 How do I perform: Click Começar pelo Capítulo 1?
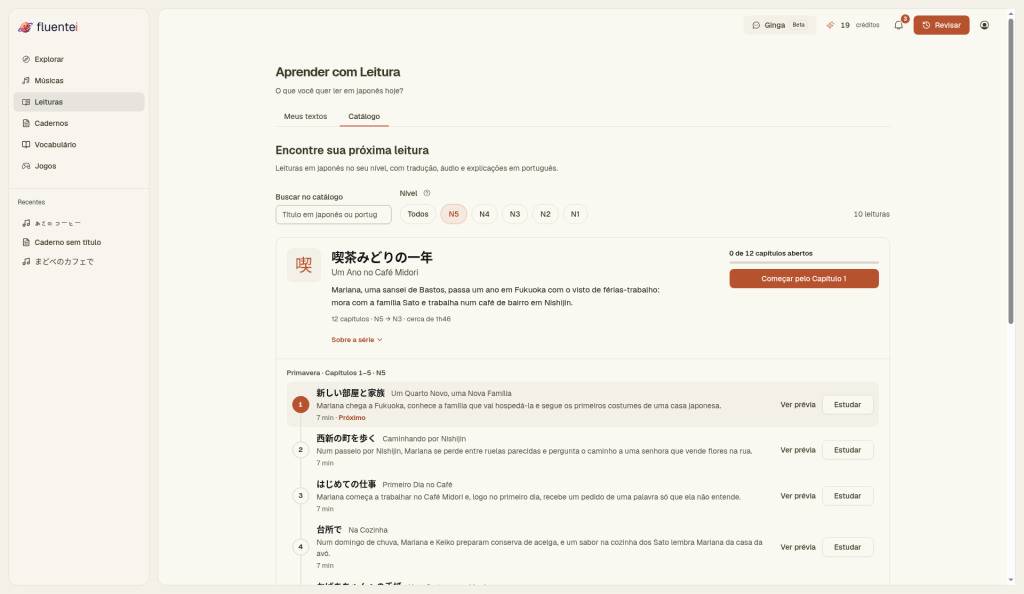(804, 279)
